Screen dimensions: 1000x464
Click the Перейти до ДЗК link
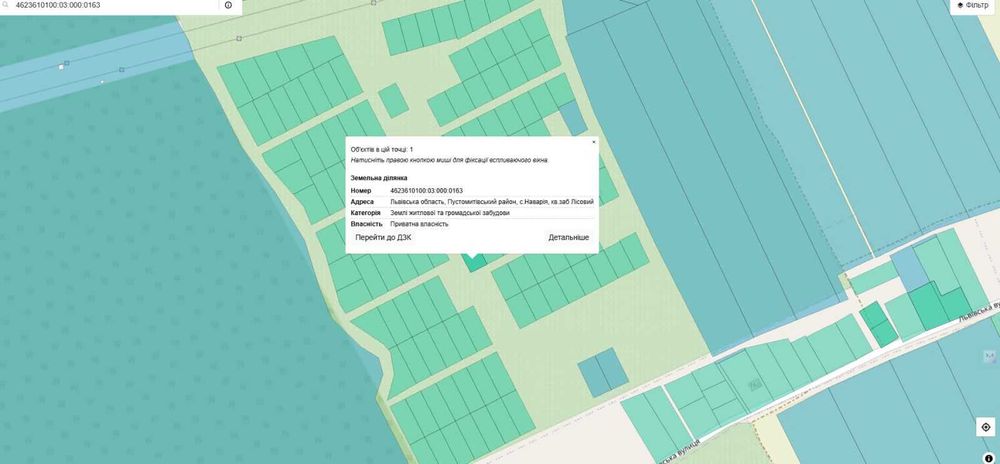coord(383,237)
